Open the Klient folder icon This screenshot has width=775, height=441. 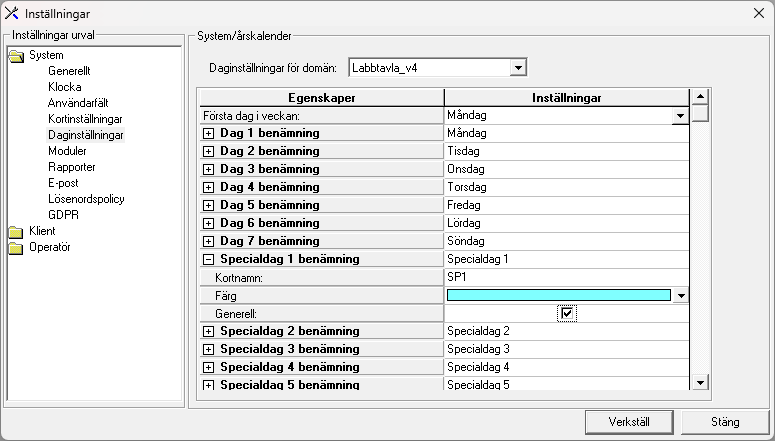(16, 231)
